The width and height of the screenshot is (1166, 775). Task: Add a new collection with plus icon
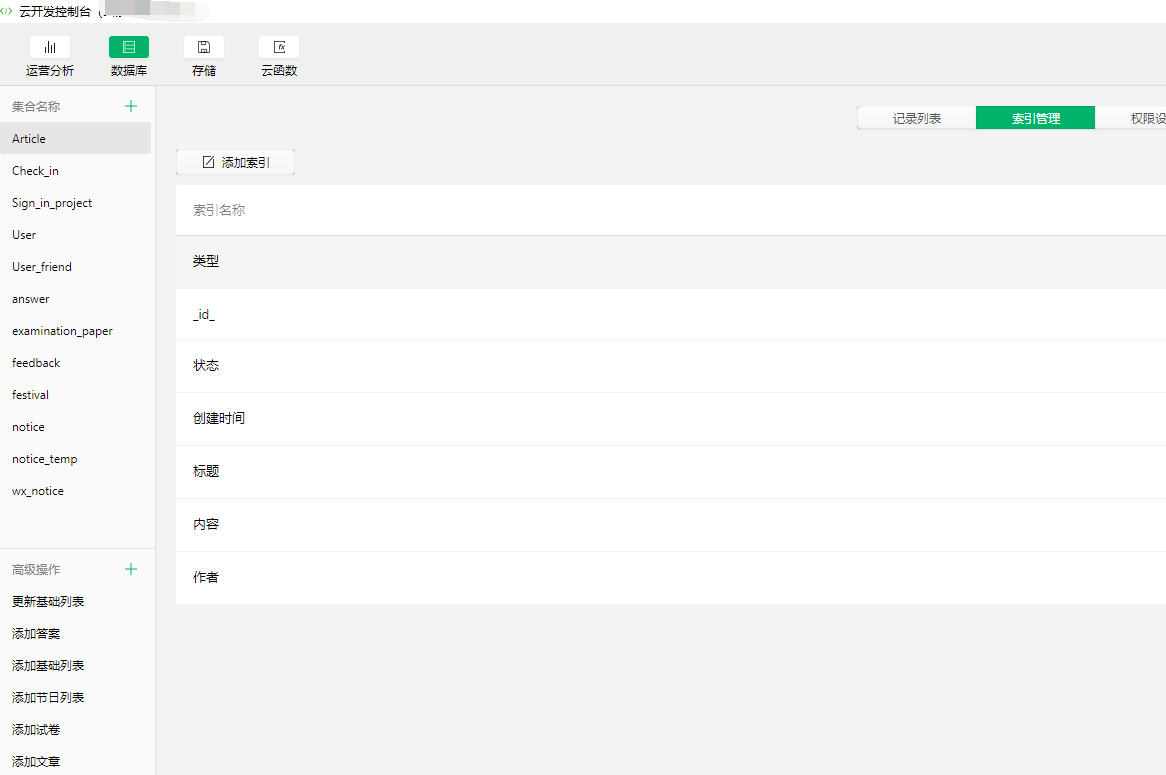(x=131, y=106)
